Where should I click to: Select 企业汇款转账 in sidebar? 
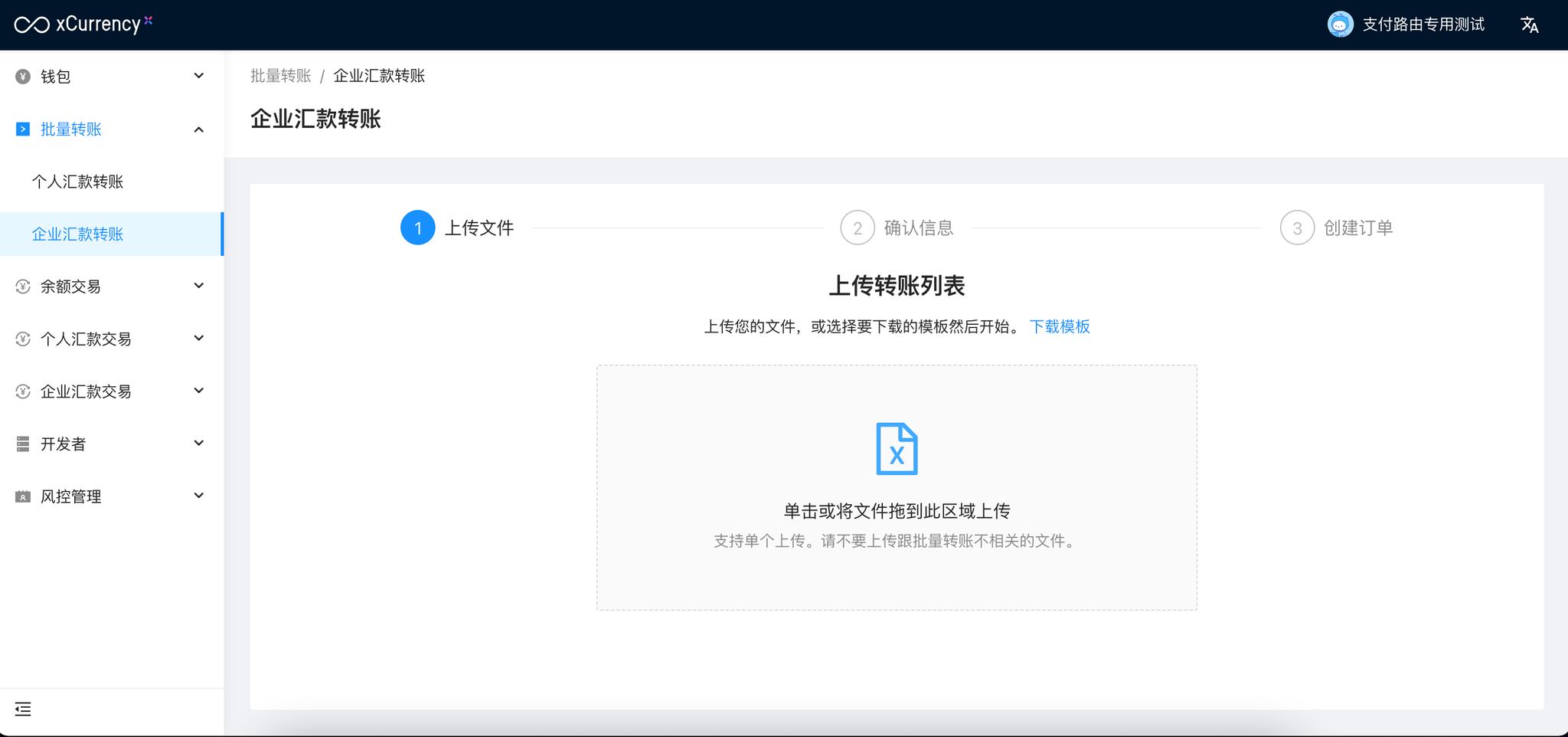pos(77,234)
